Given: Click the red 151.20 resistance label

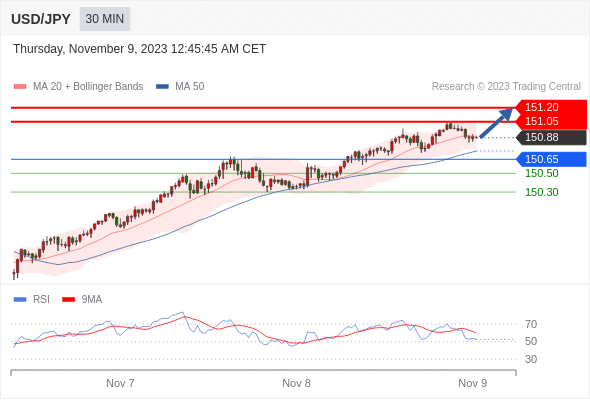Looking at the screenshot, I should click(551, 107).
